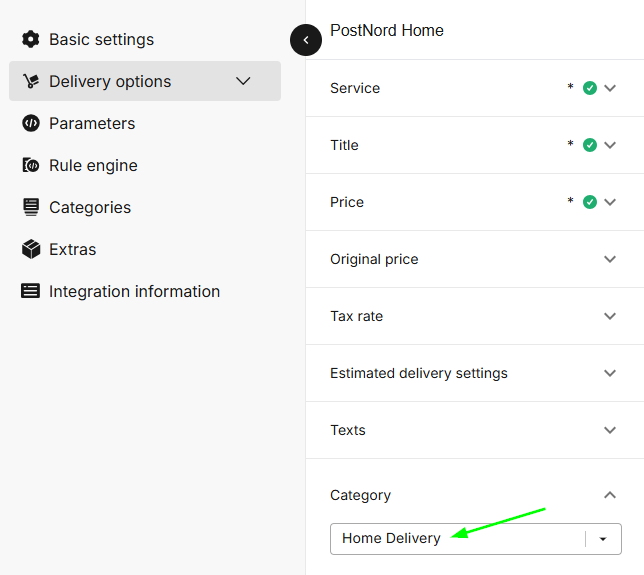Click the green checkmark on Service row

[x=590, y=88]
